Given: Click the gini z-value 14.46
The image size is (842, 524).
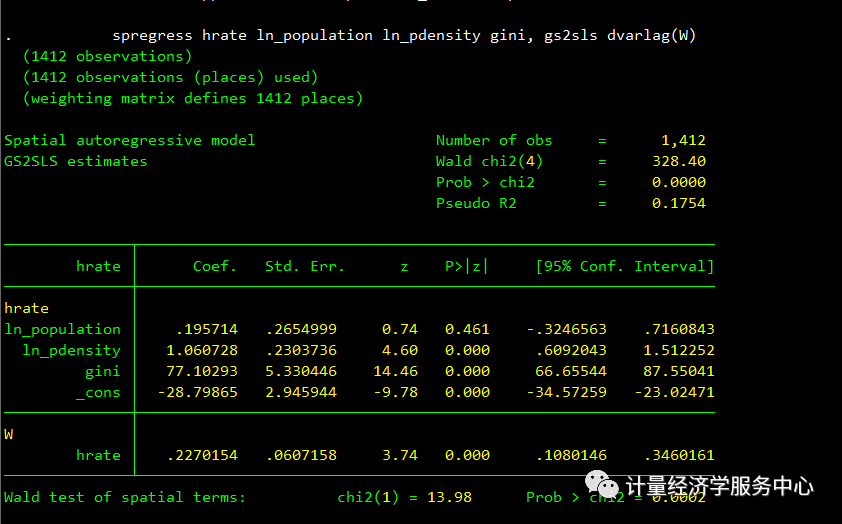Looking at the screenshot, I should 395,371.
